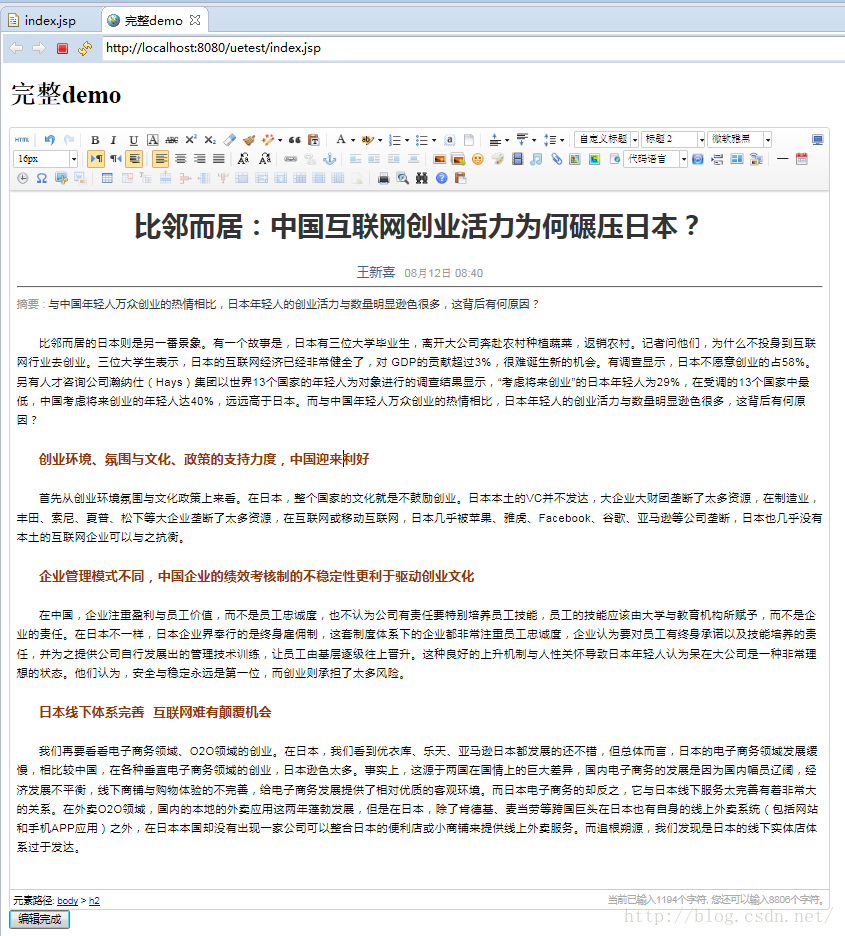Open the code language dropdown
The width and height of the screenshot is (845, 936).
tap(655, 159)
